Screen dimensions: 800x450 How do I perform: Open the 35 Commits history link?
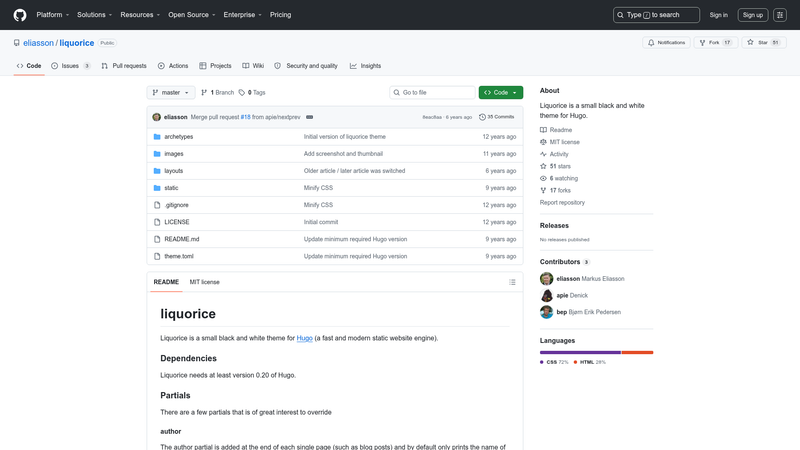click(x=496, y=117)
